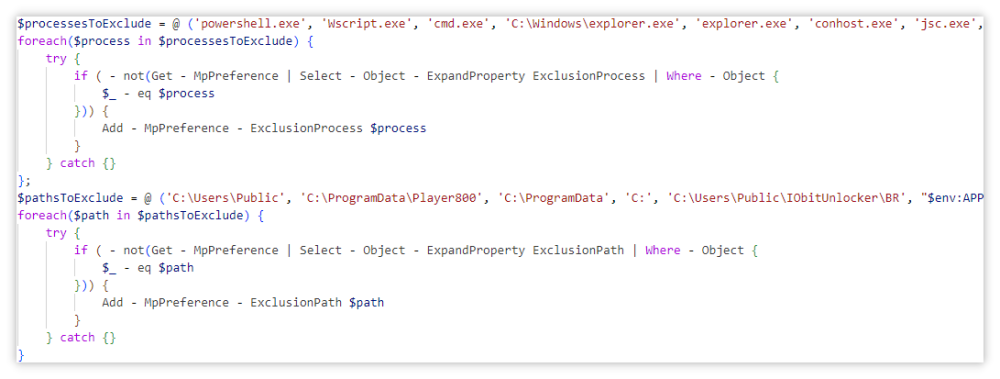Image resolution: width=1000 pixels, height=379 pixels.
Task: Click ExclusionProcess in the Add - MpPreference line
Action: tap(306, 128)
